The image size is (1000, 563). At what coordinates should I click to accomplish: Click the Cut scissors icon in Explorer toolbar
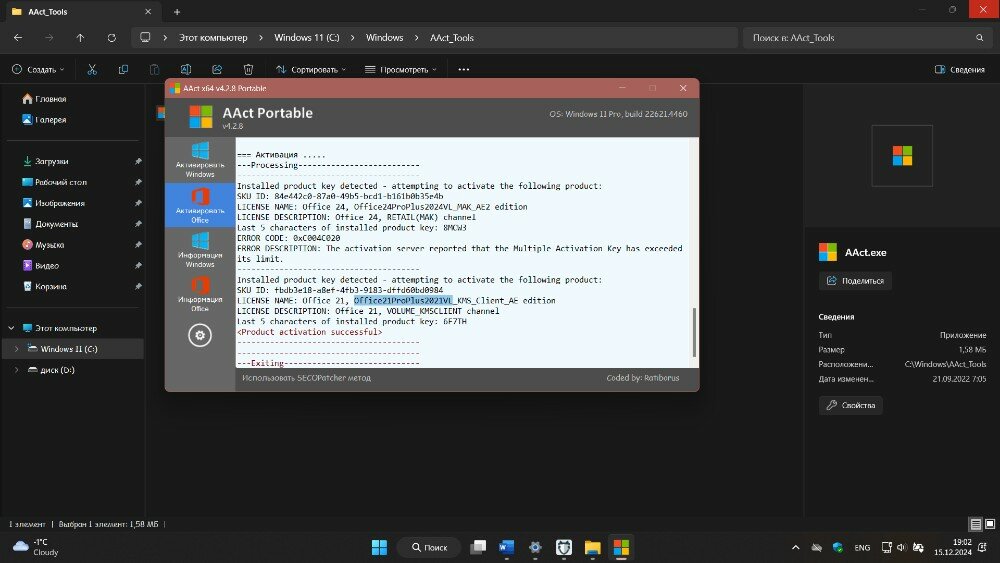pos(92,69)
